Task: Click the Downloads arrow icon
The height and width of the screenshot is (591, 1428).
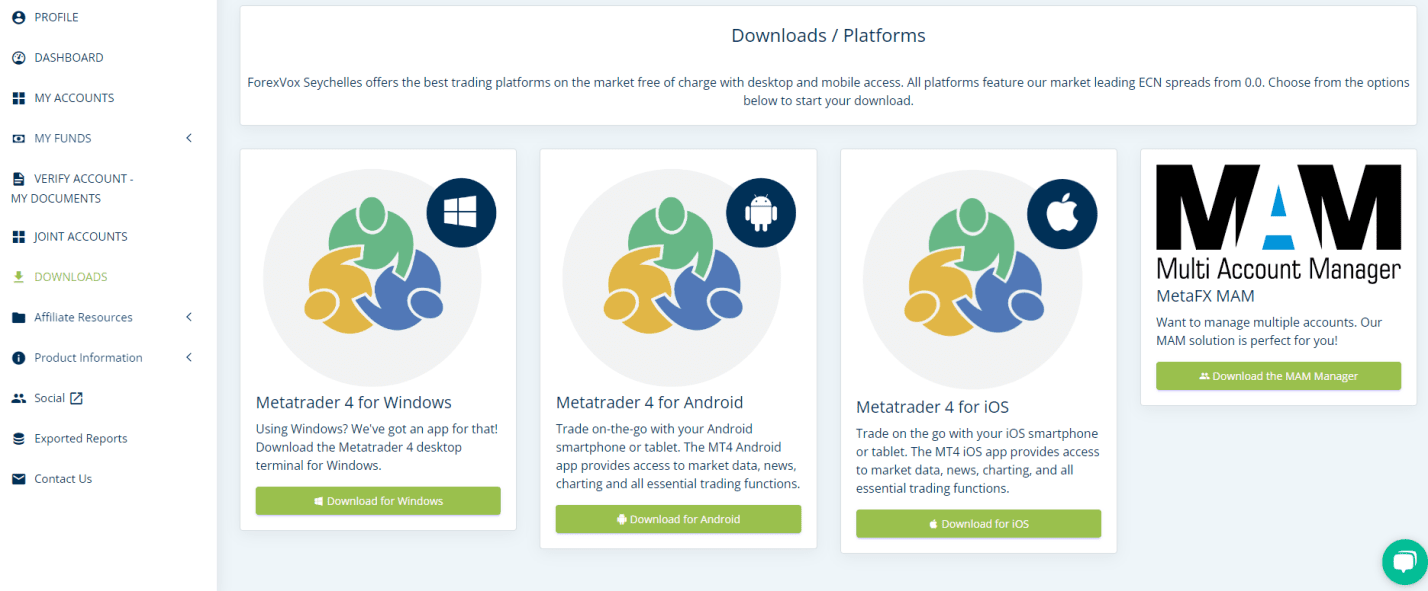Action: coord(18,277)
